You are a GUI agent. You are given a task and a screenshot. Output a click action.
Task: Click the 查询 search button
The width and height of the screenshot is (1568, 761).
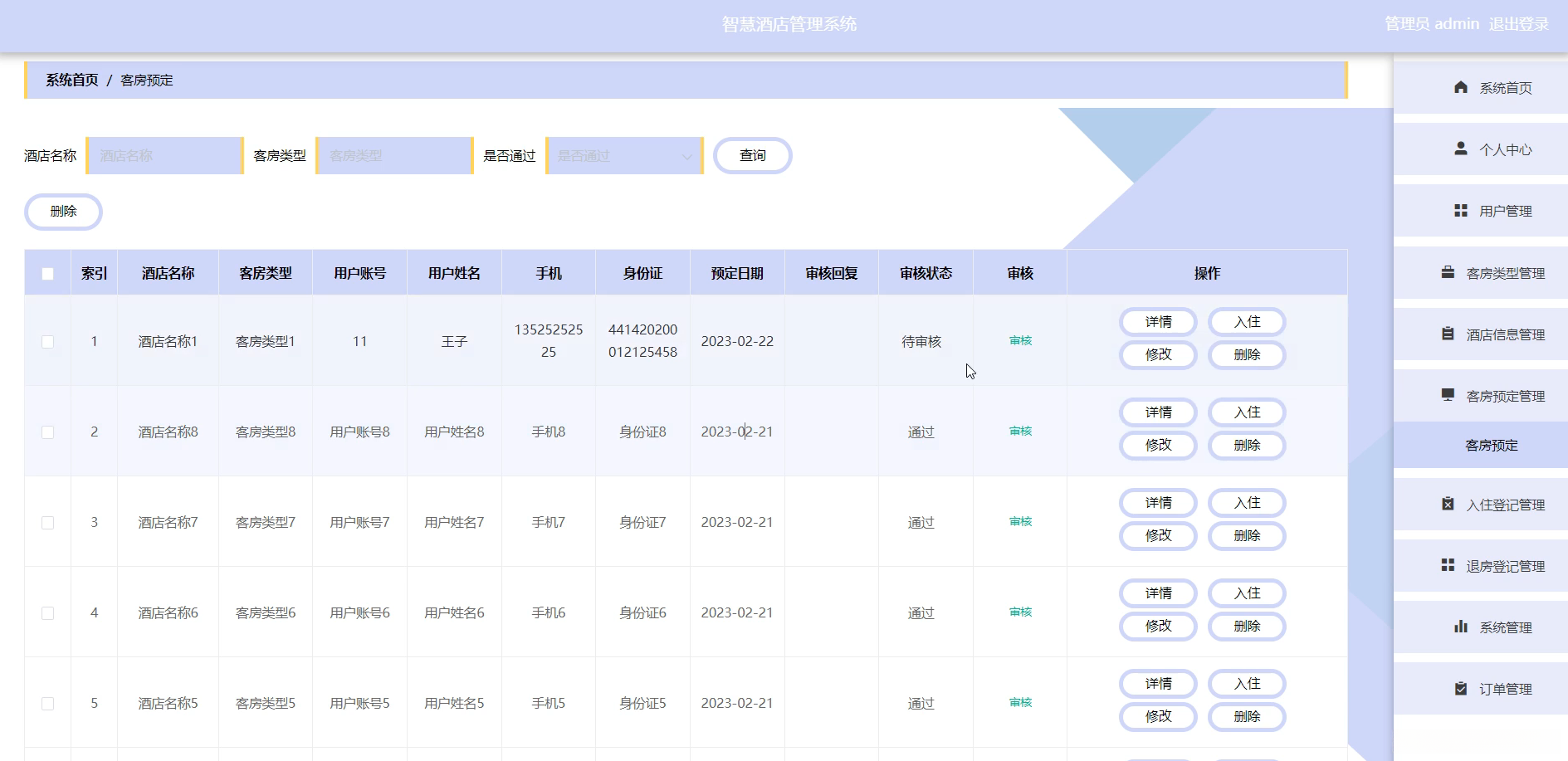[x=753, y=156]
